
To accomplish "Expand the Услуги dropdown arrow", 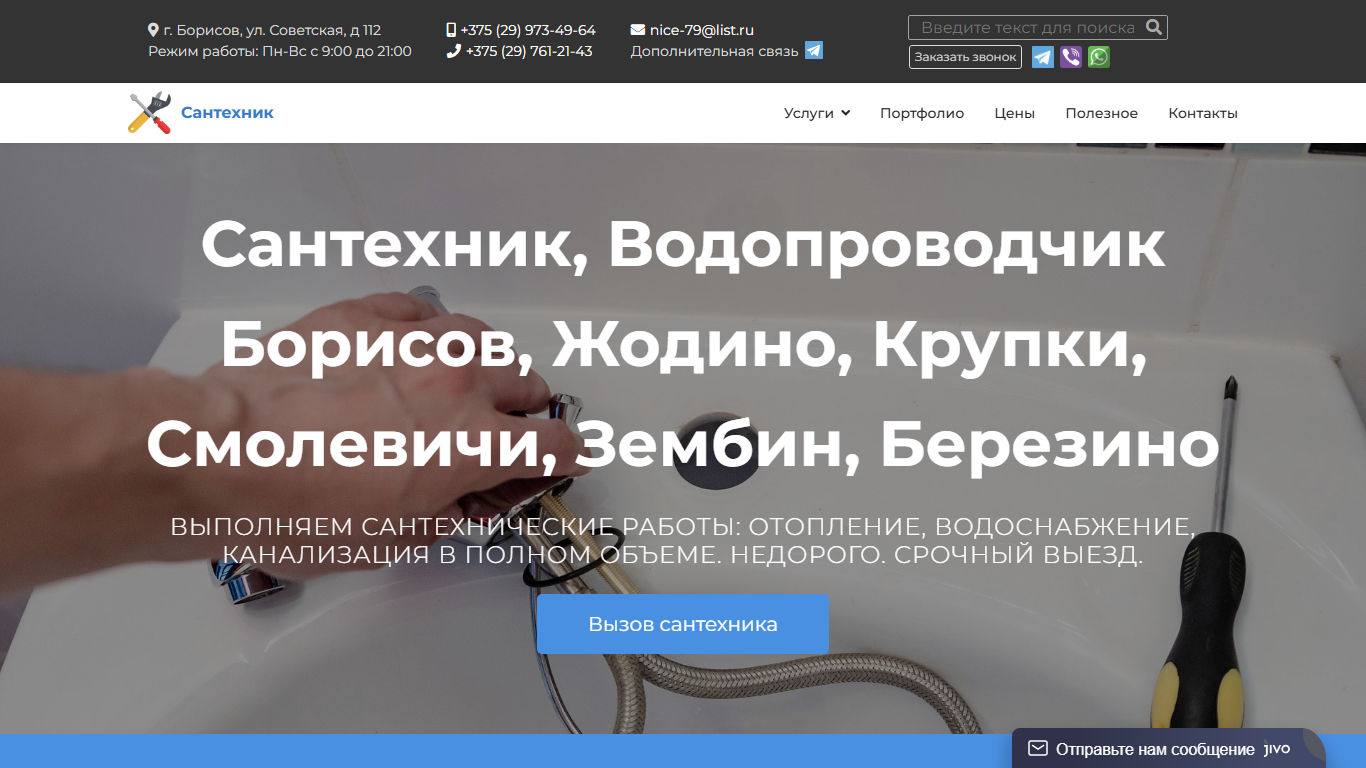I will [x=846, y=113].
